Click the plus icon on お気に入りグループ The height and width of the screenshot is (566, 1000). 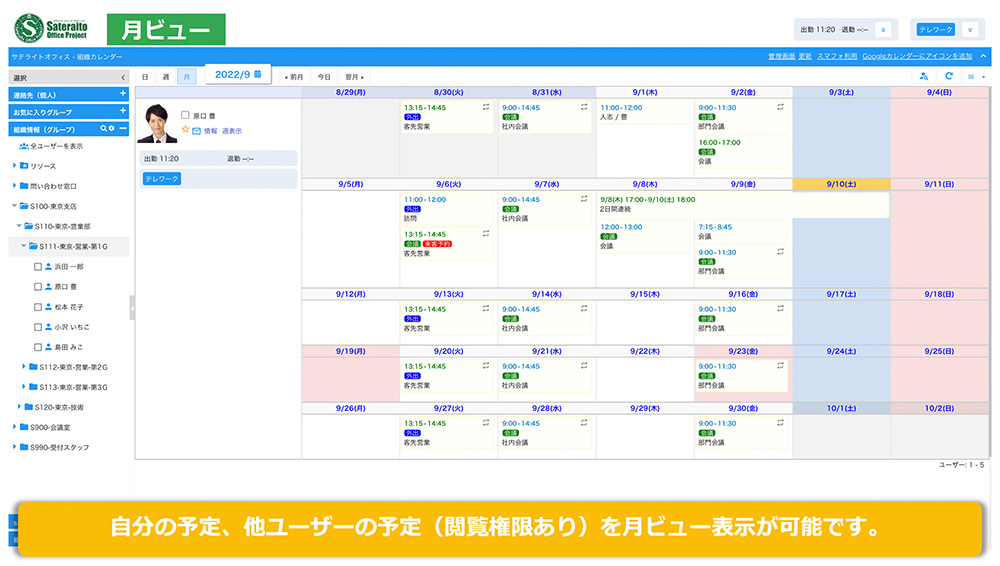click(123, 112)
